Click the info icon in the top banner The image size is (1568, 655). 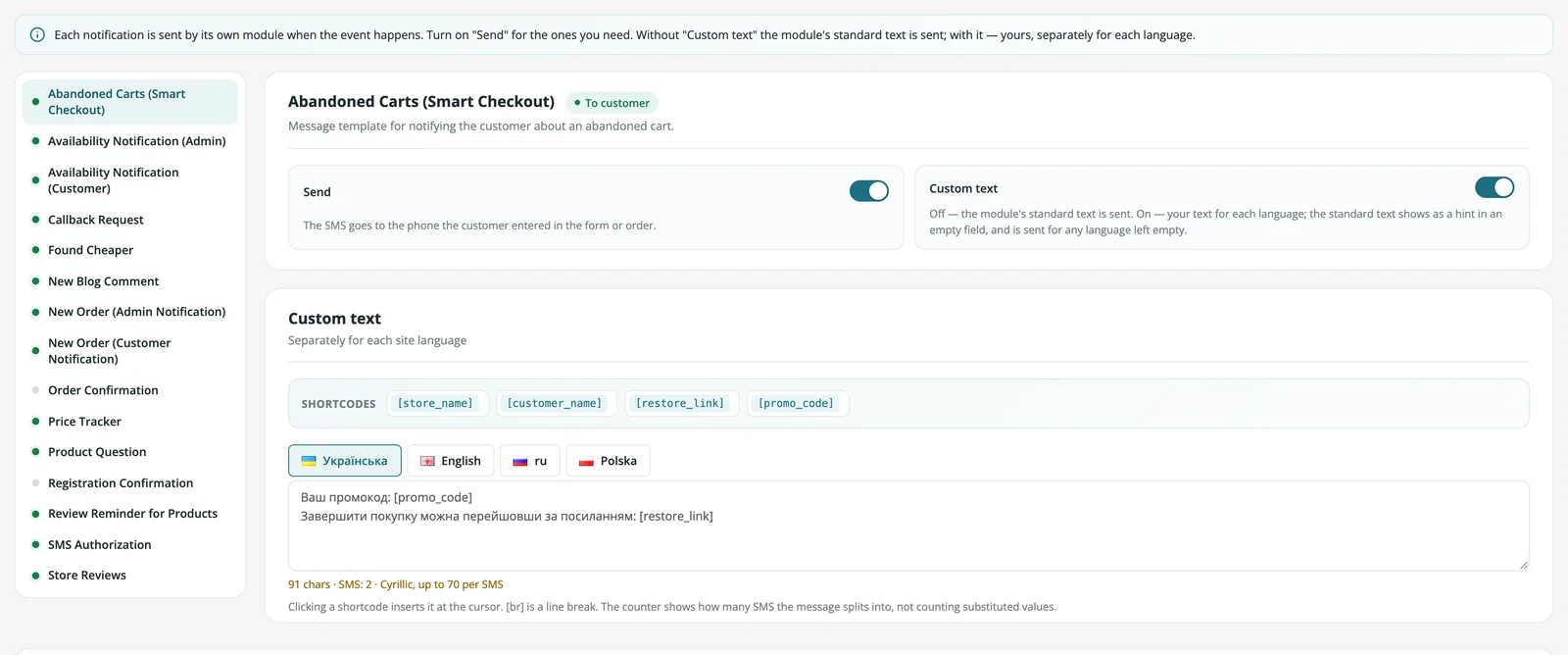(x=37, y=35)
